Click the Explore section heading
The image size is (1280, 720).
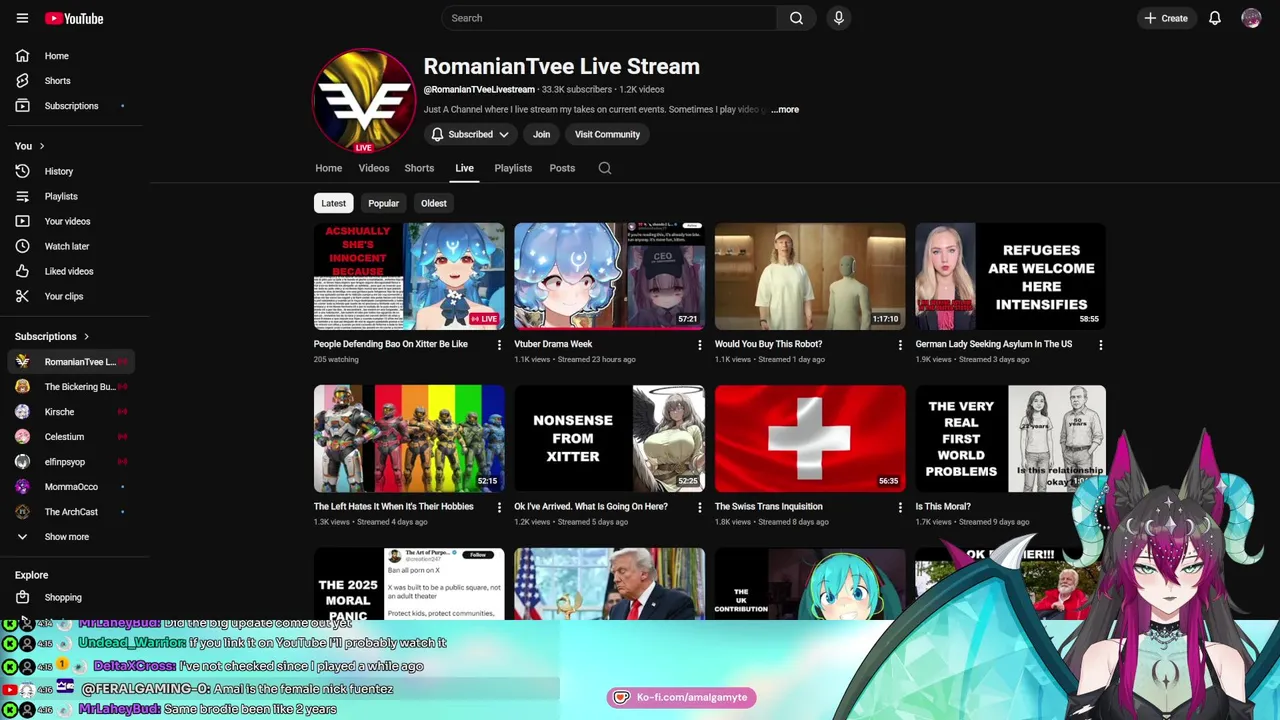click(x=31, y=575)
